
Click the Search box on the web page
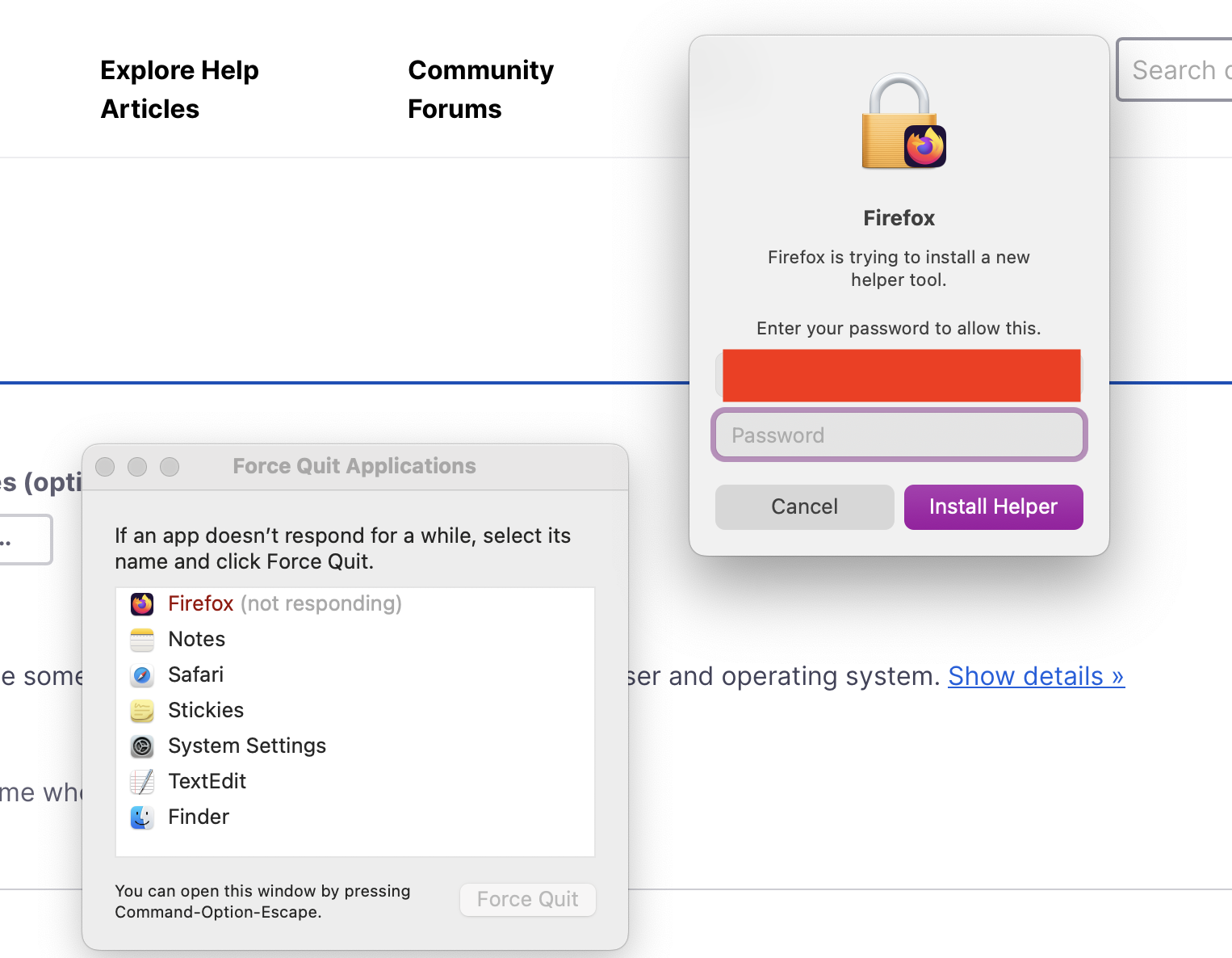(x=1175, y=69)
